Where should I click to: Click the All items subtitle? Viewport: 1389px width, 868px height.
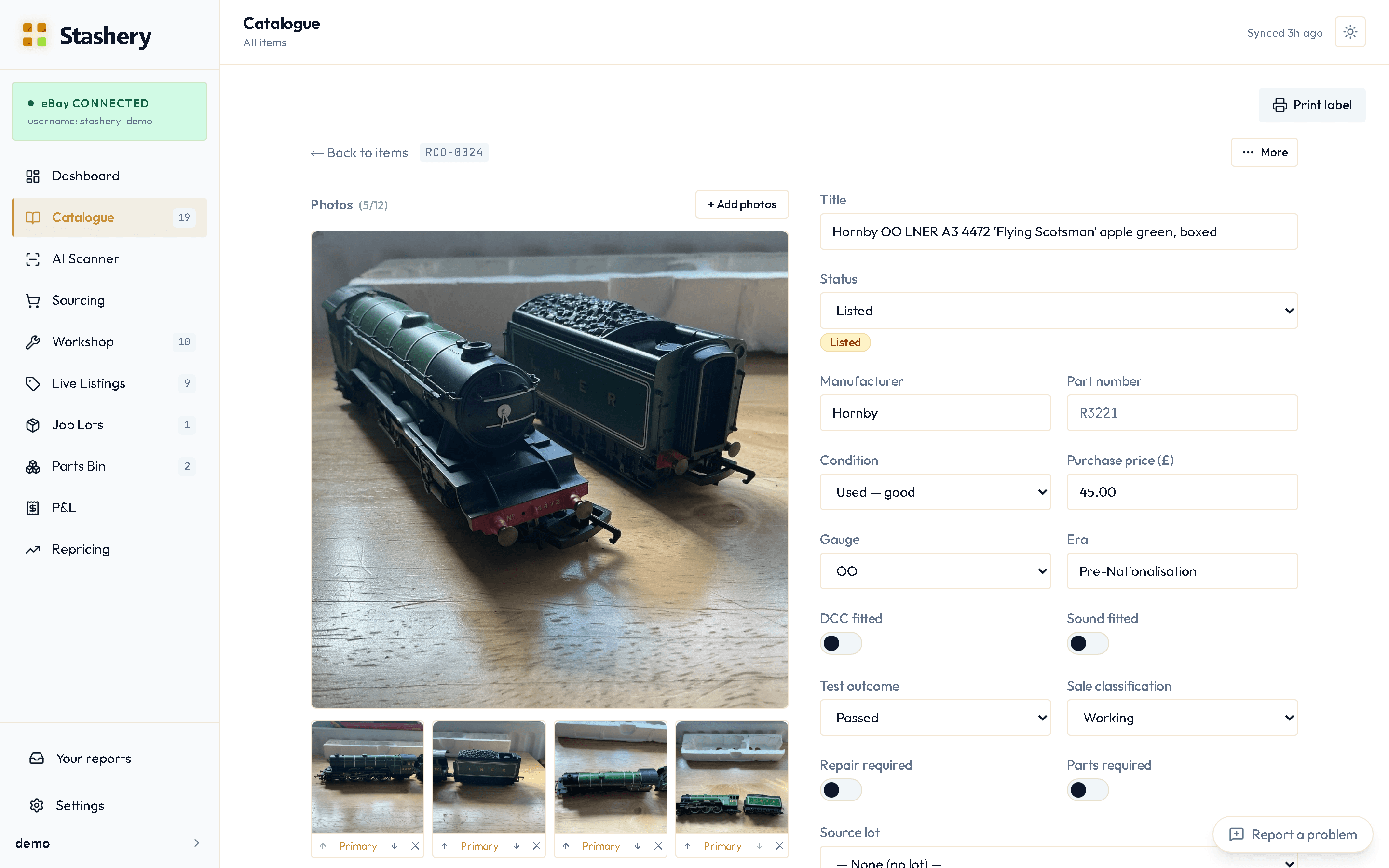265,42
